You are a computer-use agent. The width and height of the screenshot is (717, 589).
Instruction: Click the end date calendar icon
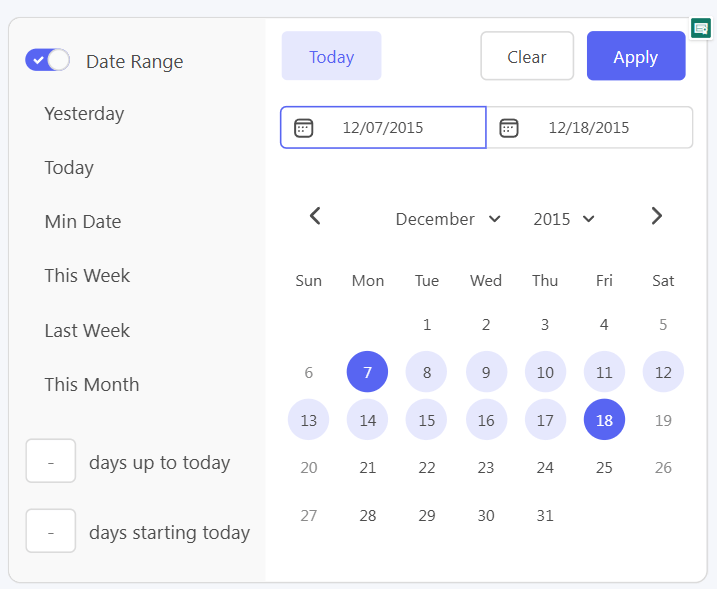point(508,128)
